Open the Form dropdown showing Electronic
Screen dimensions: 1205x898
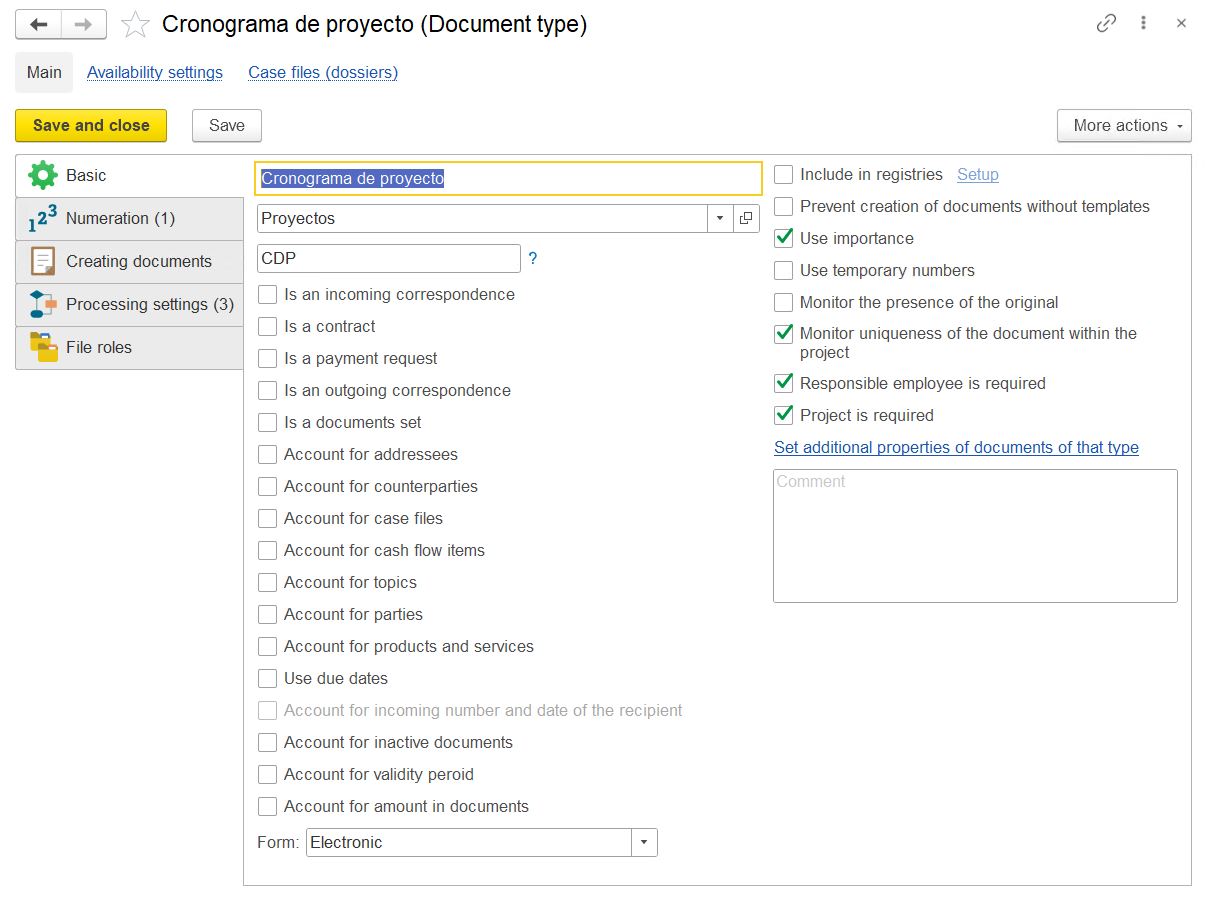644,842
